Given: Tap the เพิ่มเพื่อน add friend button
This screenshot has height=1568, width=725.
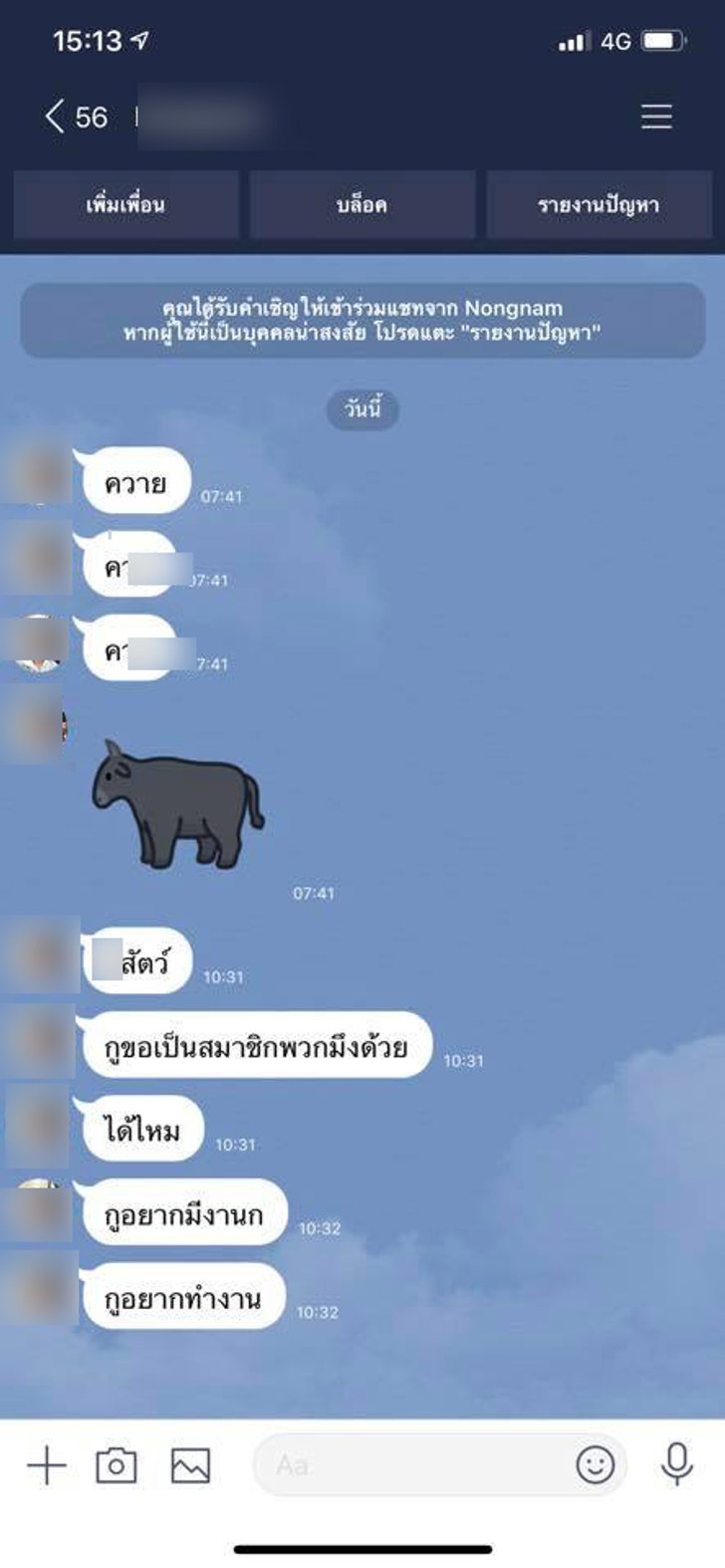Looking at the screenshot, I should [125, 205].
